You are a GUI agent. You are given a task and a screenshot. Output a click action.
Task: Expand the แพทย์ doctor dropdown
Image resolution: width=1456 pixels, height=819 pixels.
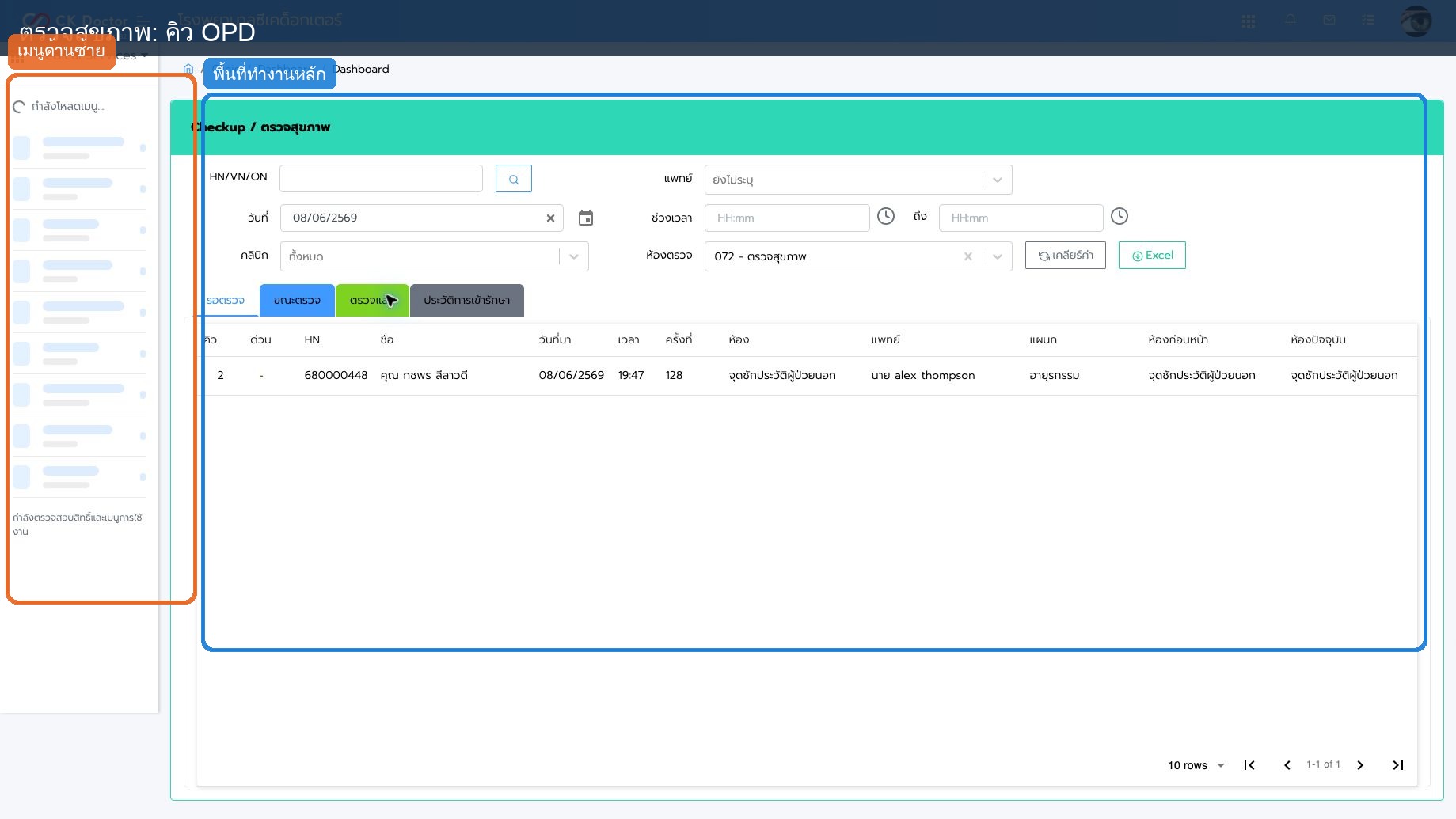998,180
